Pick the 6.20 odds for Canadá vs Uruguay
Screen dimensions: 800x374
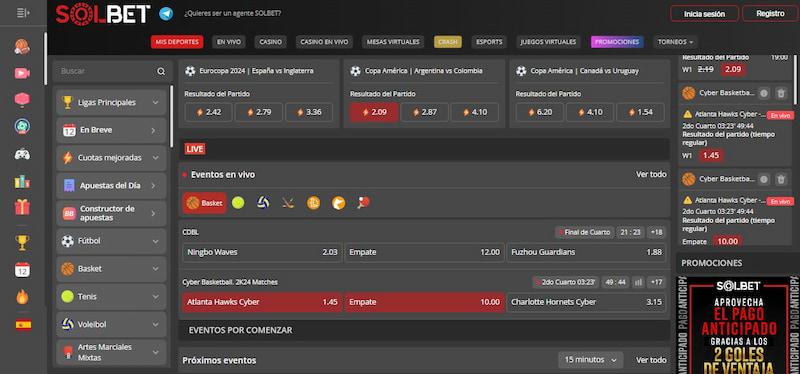pos(540,112)
